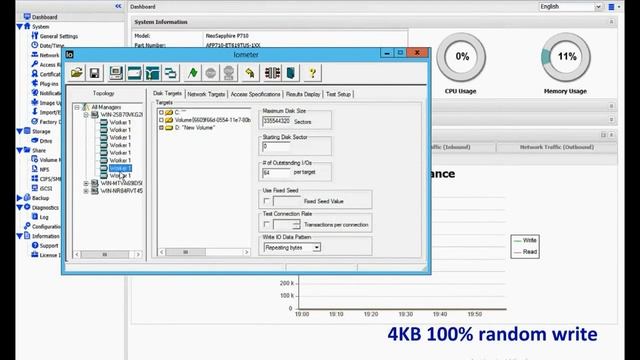Image resolution: width=640 pixels, height=360 pixels.
Task: Click right arrow of Targets scrollbar
Action: [246, 252]
